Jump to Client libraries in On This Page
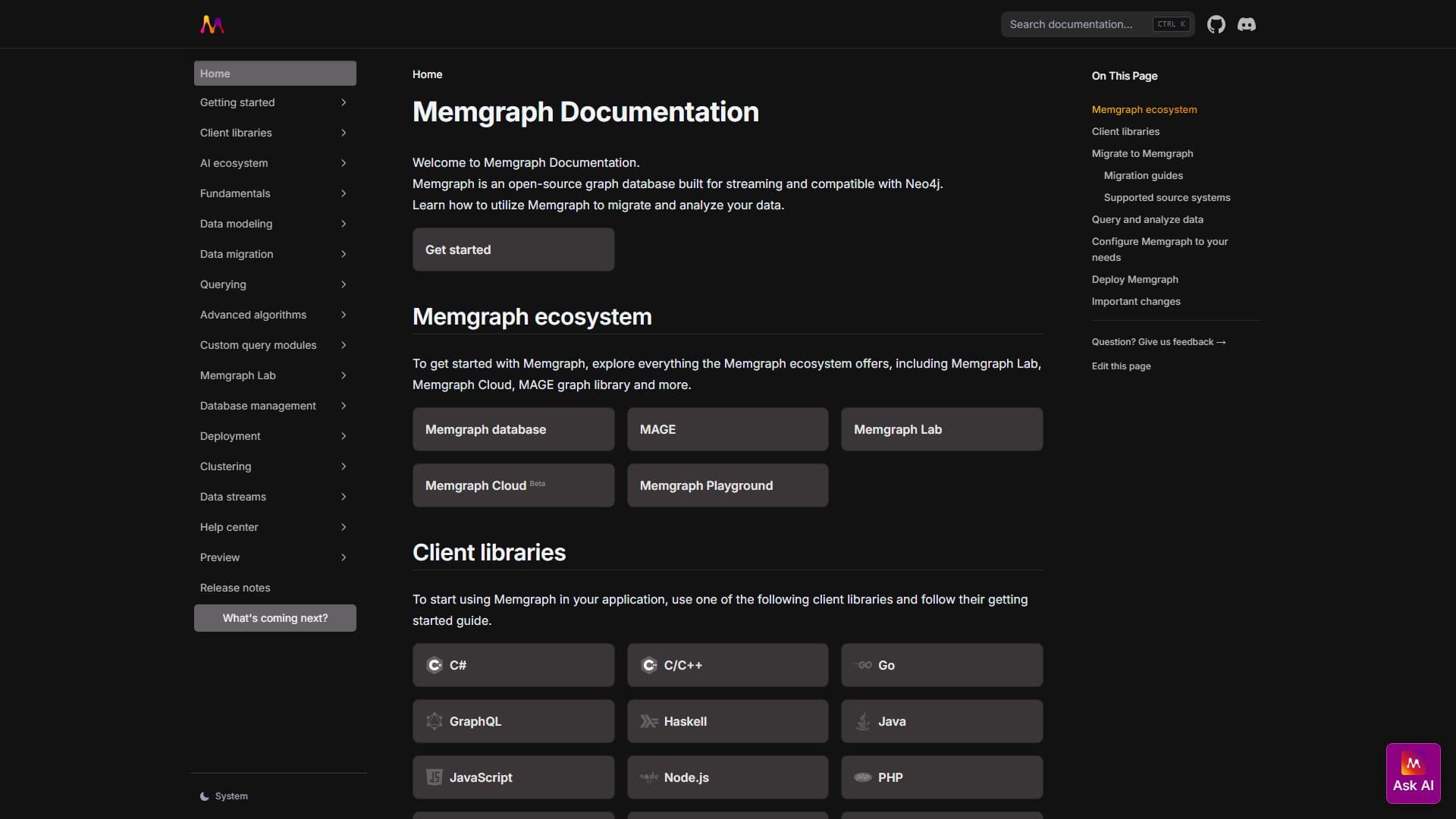The width and height of the screenshot is (1456, 819). [1125, 131]
